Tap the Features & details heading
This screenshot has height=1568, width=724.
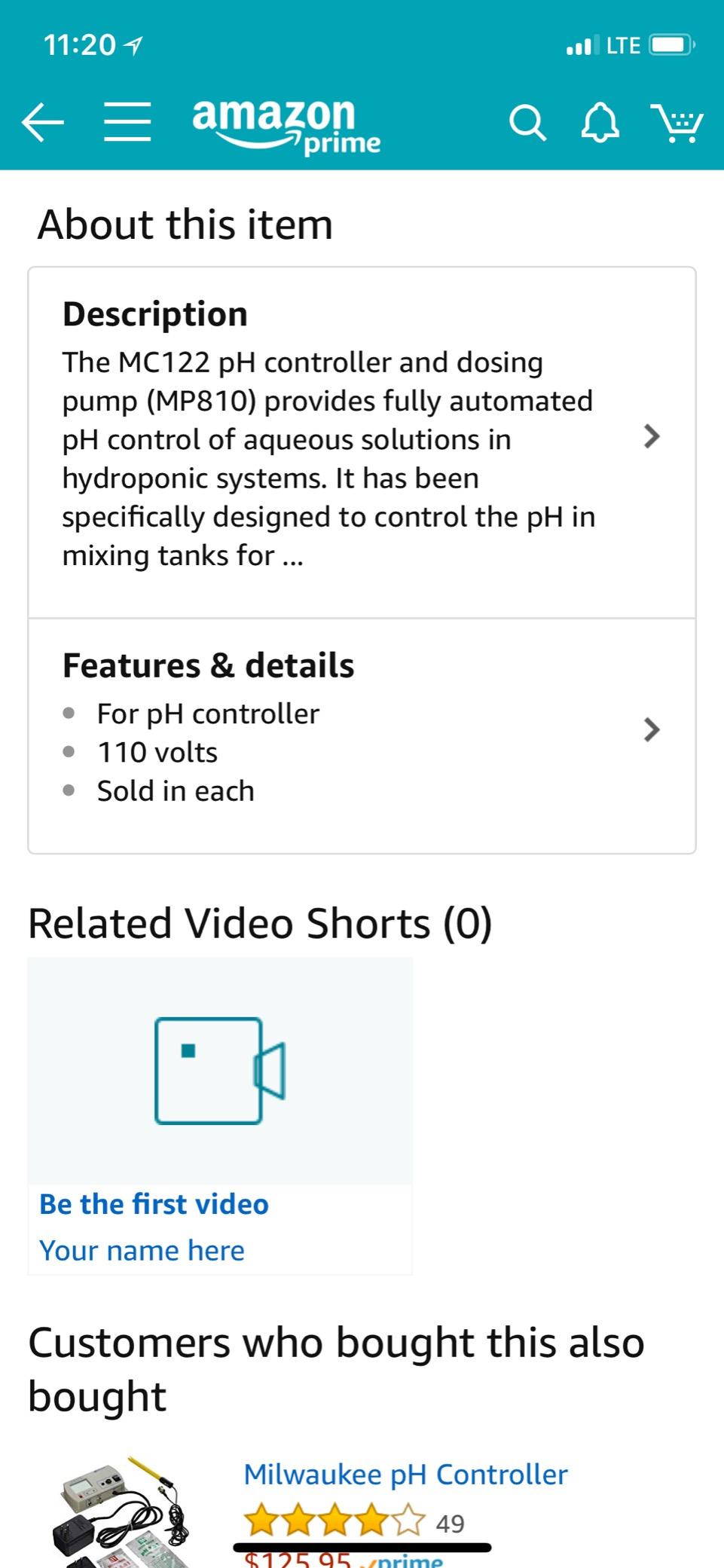pos(208,666)
